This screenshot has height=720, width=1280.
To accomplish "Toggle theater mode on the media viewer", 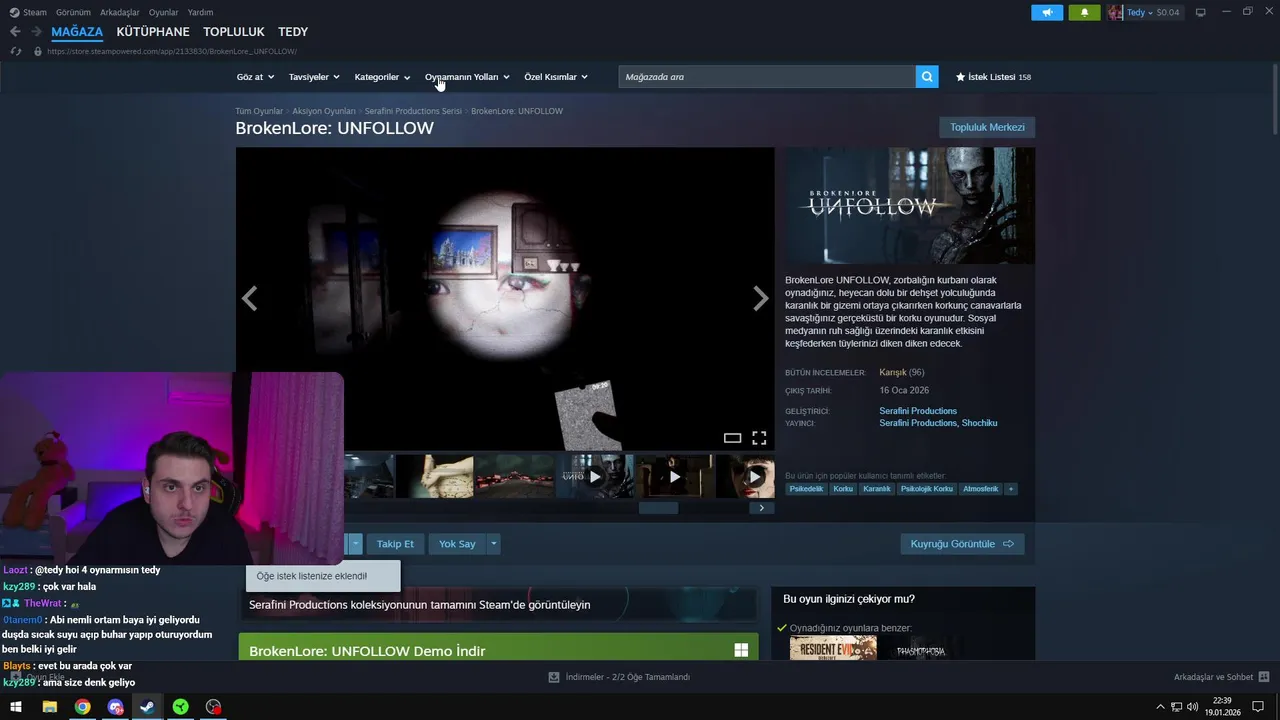I will pos(732,438).
